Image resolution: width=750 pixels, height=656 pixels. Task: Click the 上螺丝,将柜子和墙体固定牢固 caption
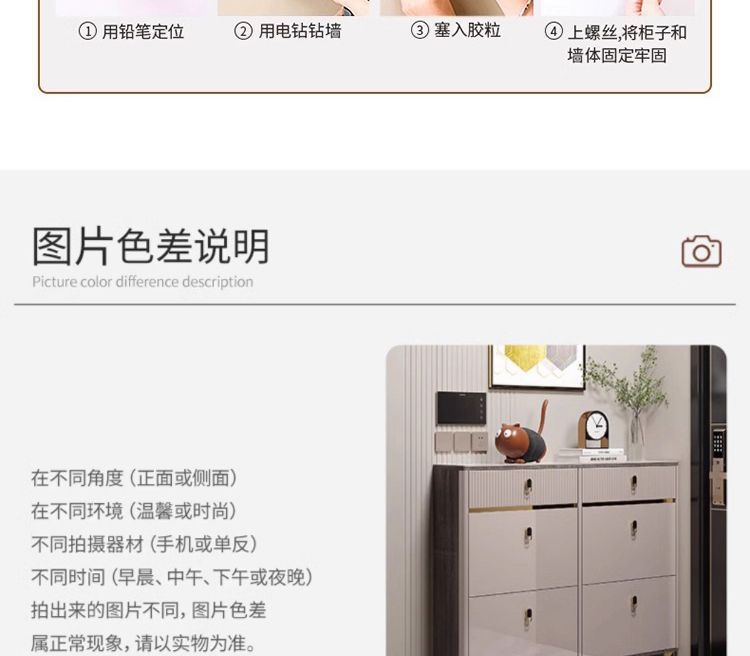[x=627, y=44]
